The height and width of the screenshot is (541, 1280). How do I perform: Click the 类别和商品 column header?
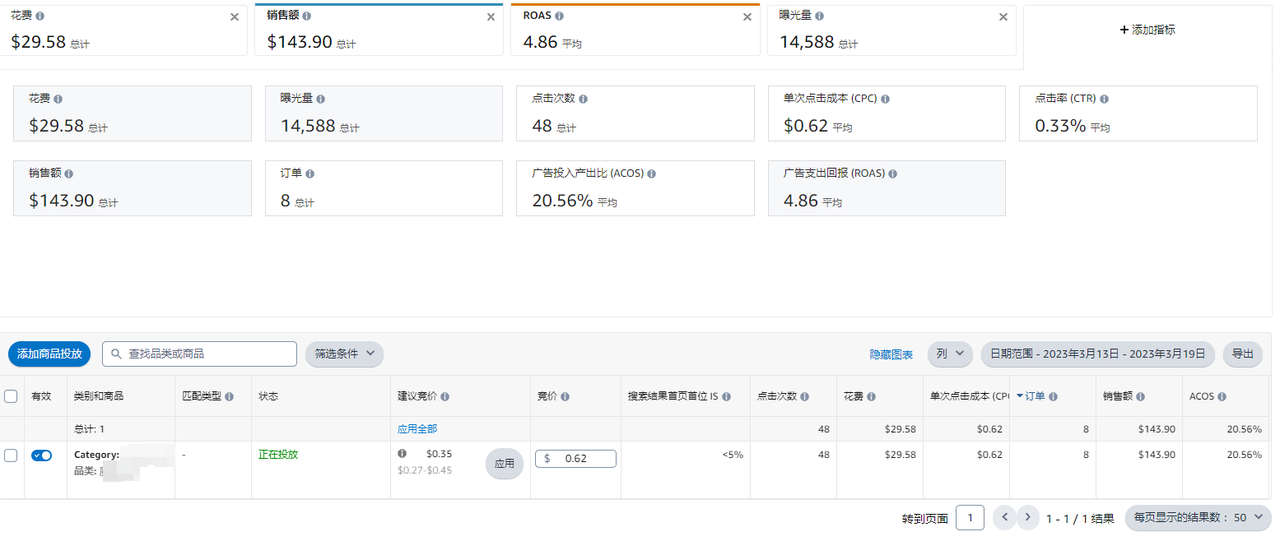[x=98, y=397]
